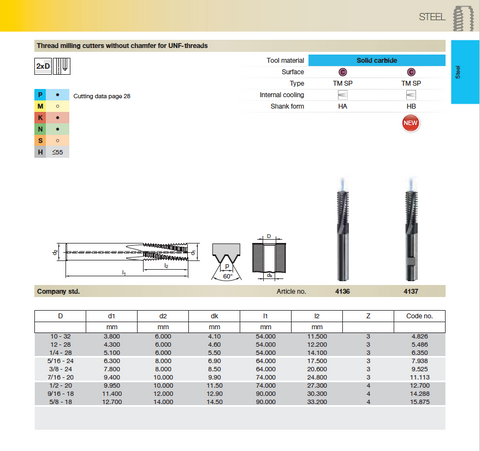This screenshot has height=451, width=480.
Task: Click code number 15.875 in the table
Action: click(x=420, y=402)
